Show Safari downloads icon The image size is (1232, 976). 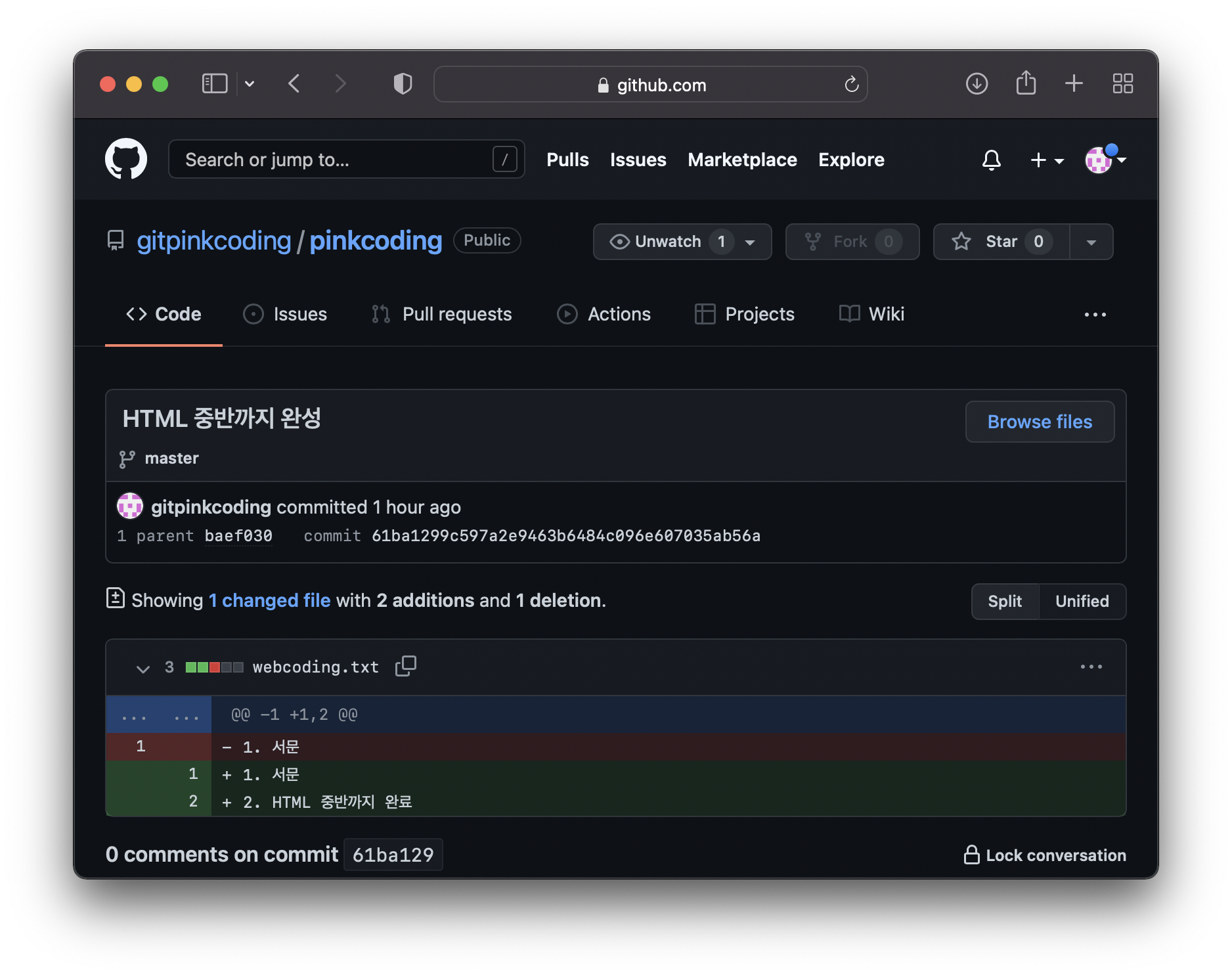[x=977, y=84]
